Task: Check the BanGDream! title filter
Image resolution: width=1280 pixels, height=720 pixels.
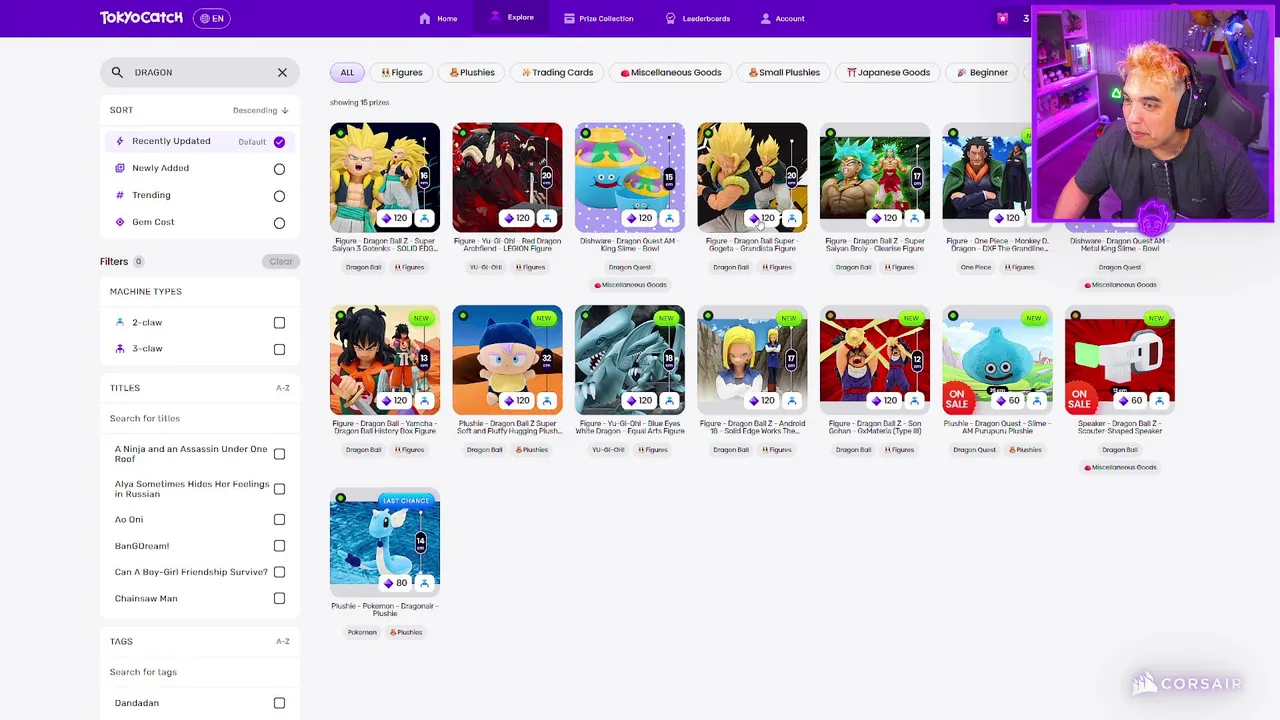Action: (279, 546)
